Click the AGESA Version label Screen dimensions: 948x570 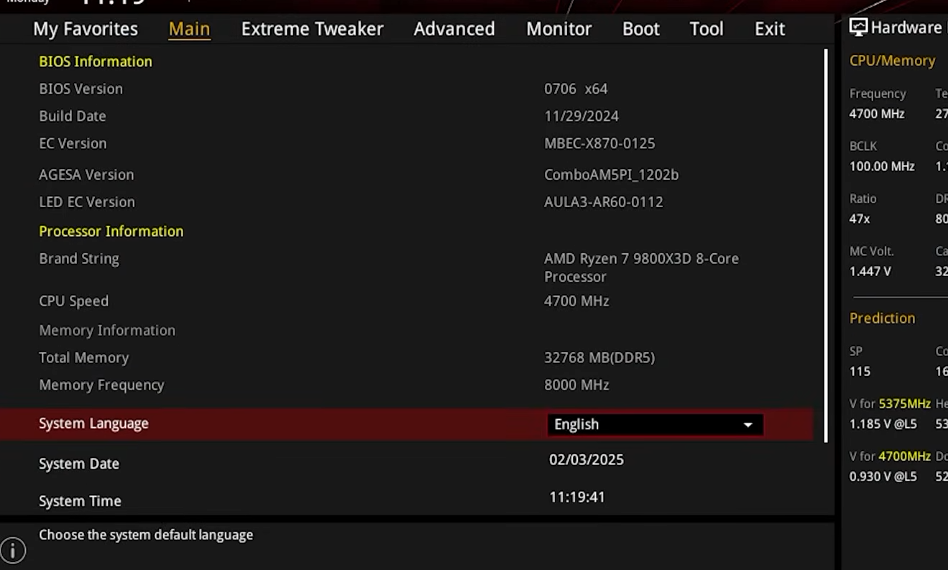86,175
